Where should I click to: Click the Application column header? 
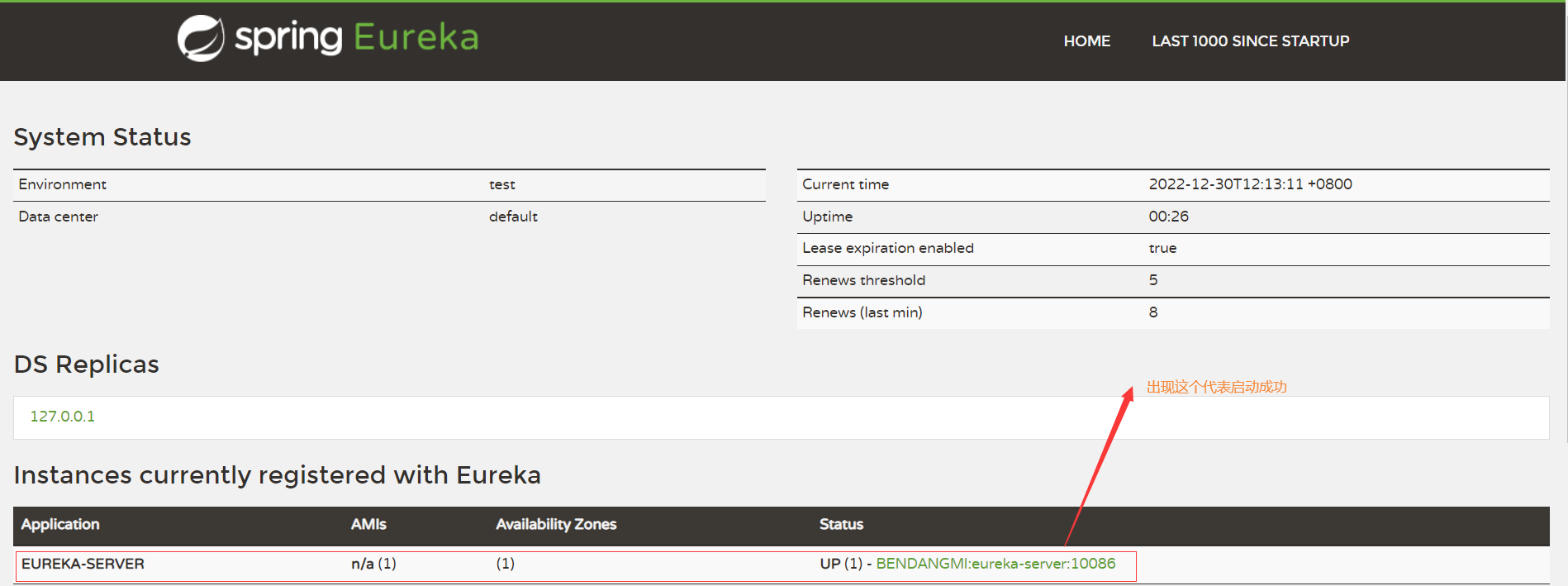click(60, 524)
